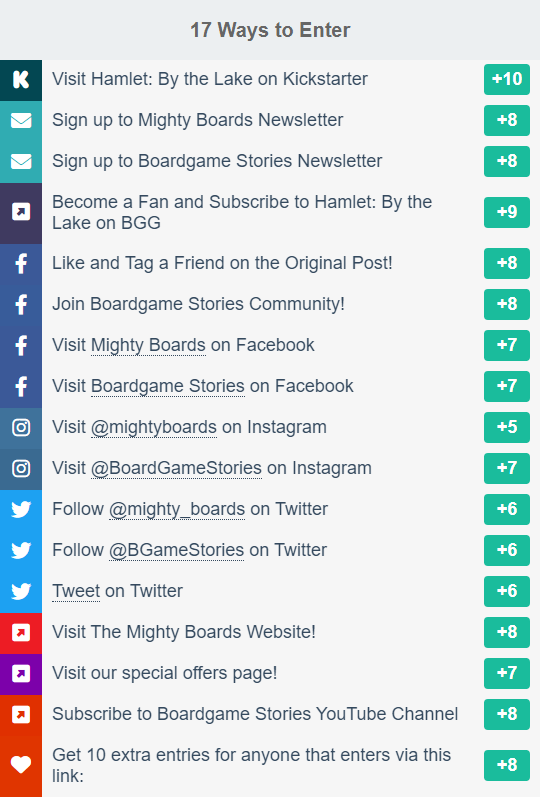Expand Visit The Mighty Boards Website entry
This screenshot has width=540, height=797.
coord(270,632)
